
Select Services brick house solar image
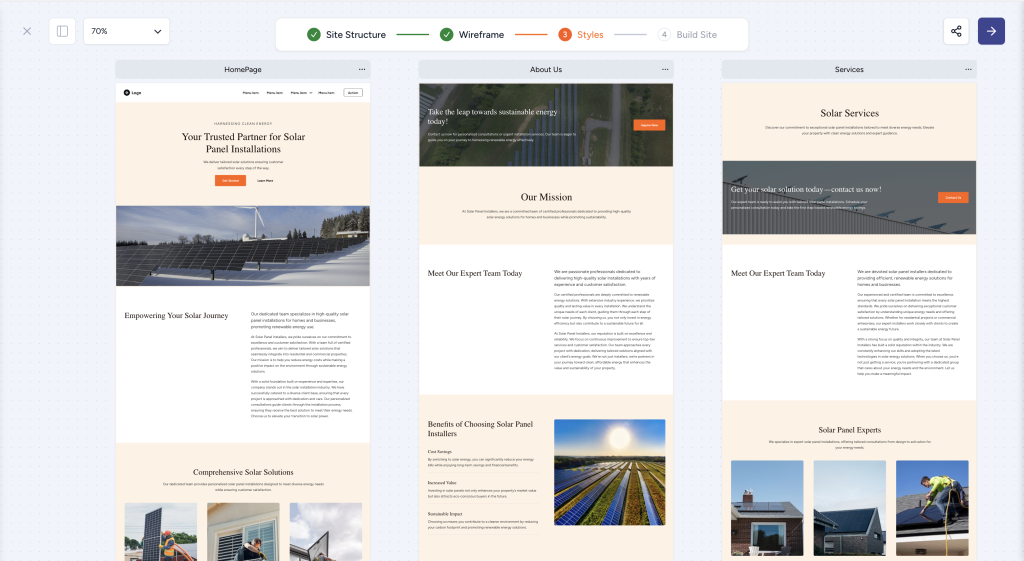click(767, 508)
